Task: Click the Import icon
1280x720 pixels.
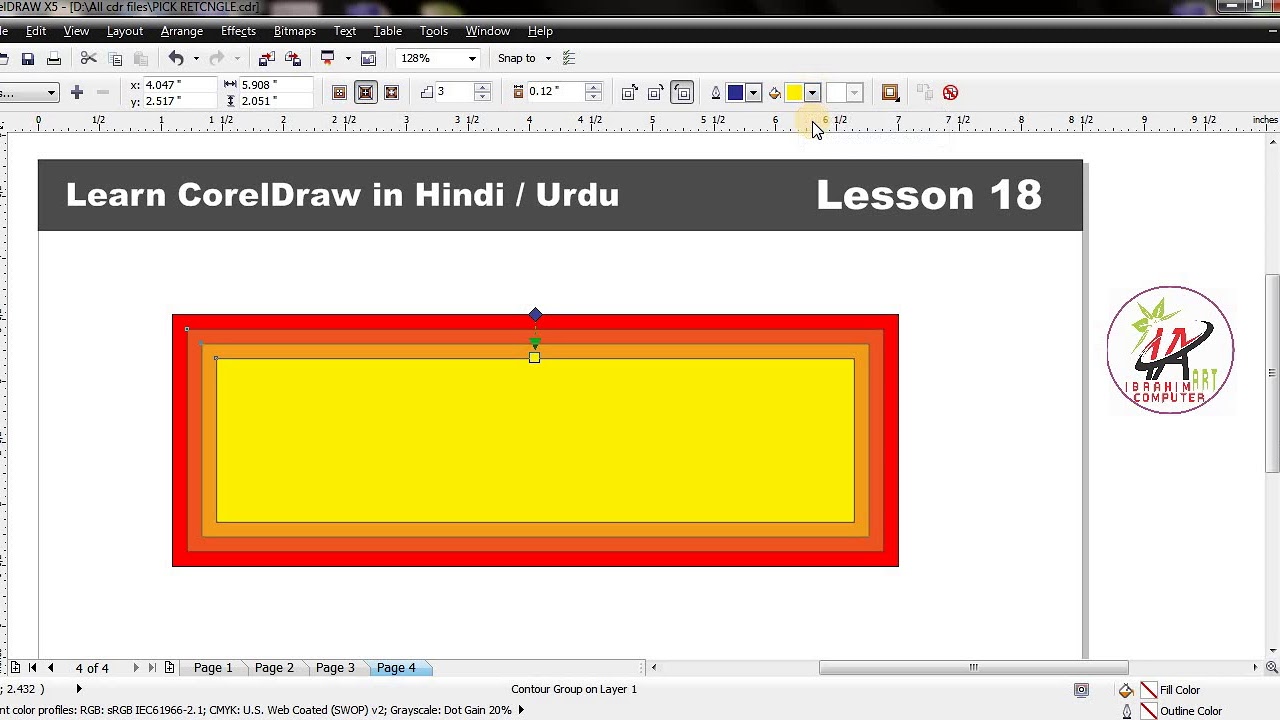Action: click(266, 58)
